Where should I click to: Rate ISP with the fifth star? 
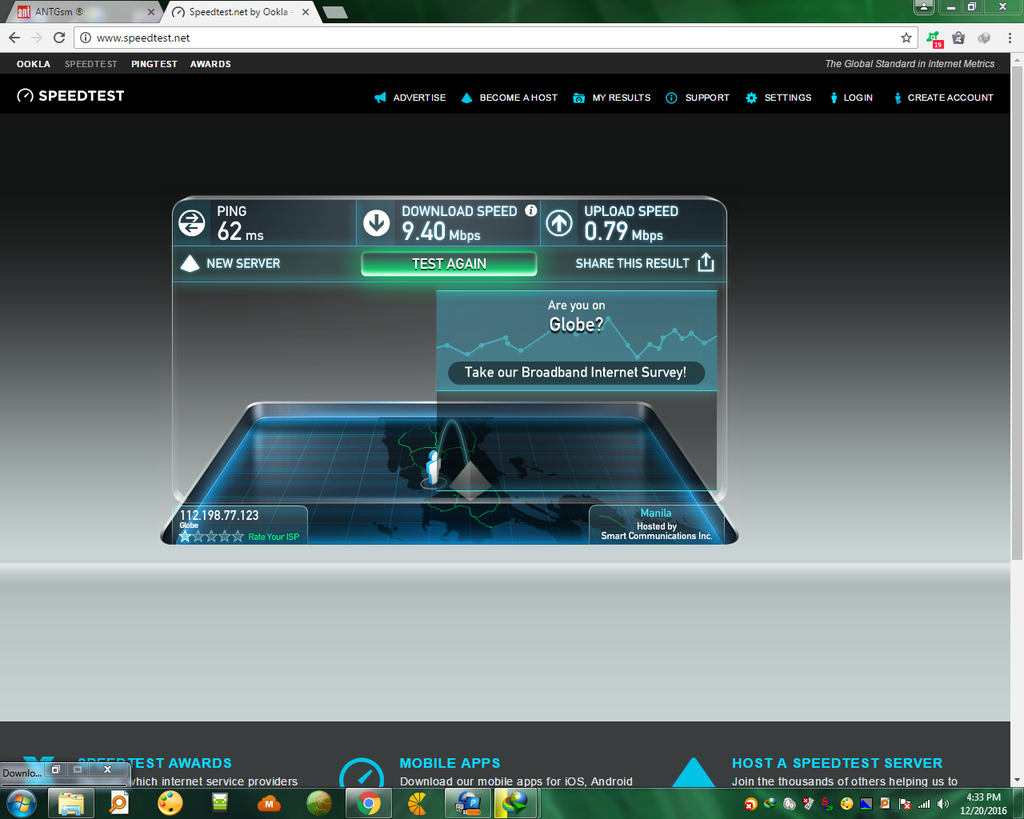coord(237,536)
